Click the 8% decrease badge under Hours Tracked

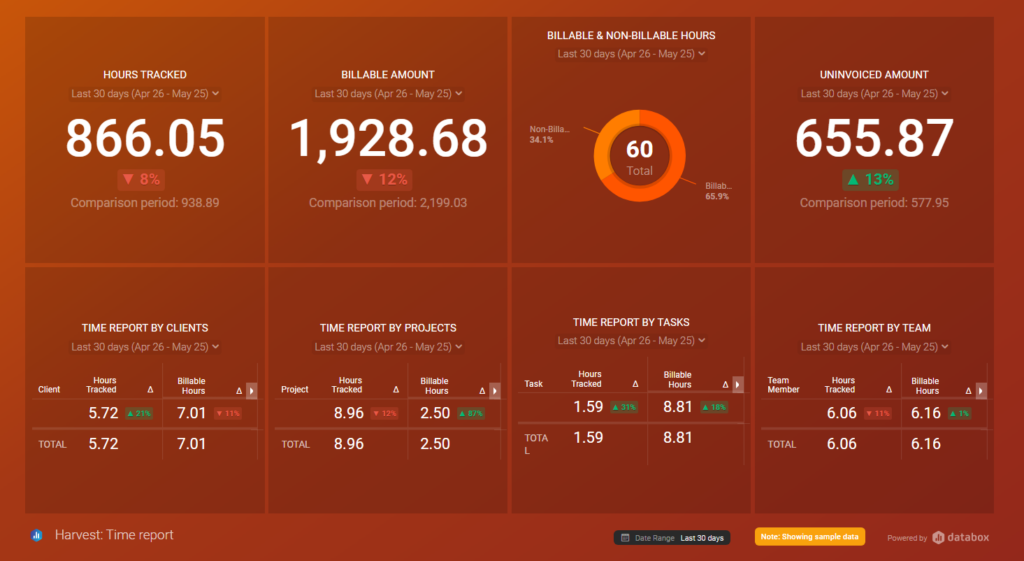[142, 180]
